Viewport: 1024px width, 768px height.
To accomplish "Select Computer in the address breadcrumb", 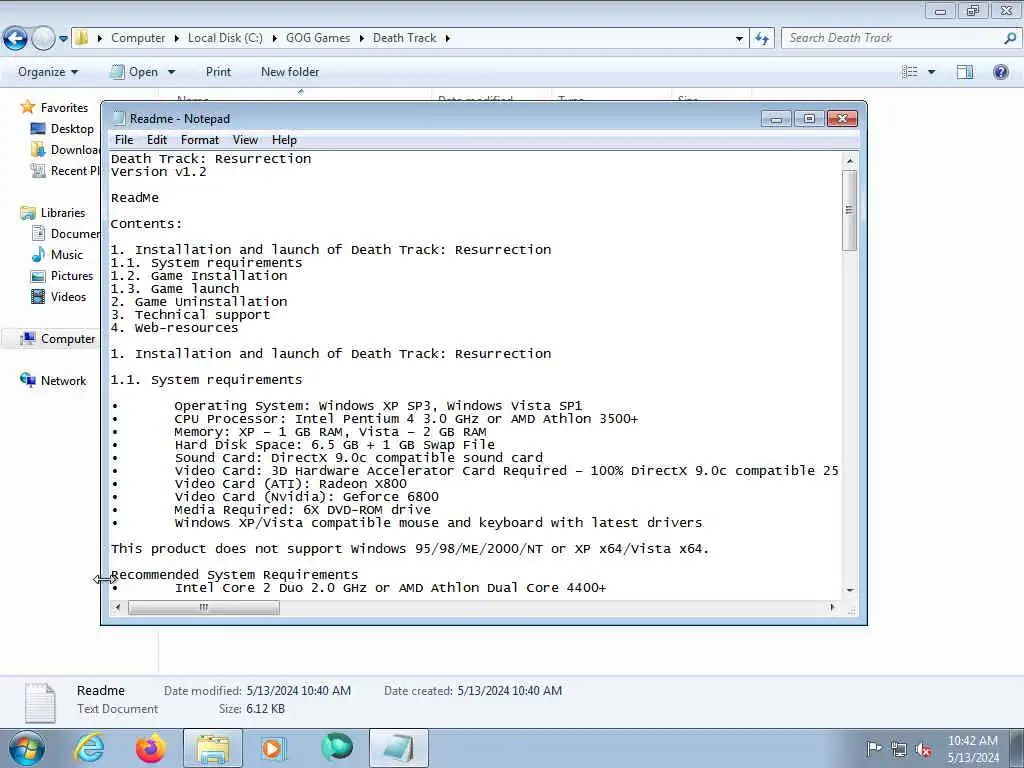I will (x=138, y=38).
